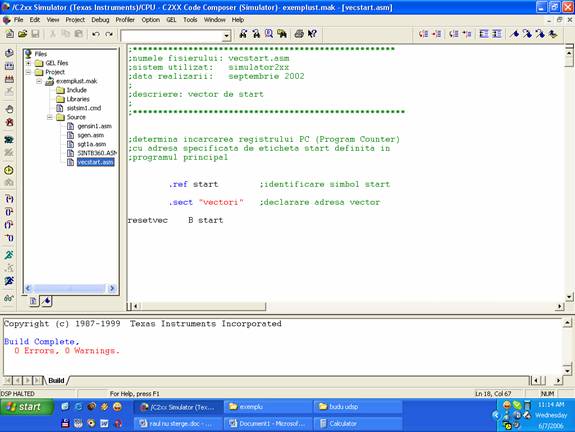The height and width of the screenshot is (432, 575).
Task: Select sistsim1.cmd in the project tree
Action: 84,108
